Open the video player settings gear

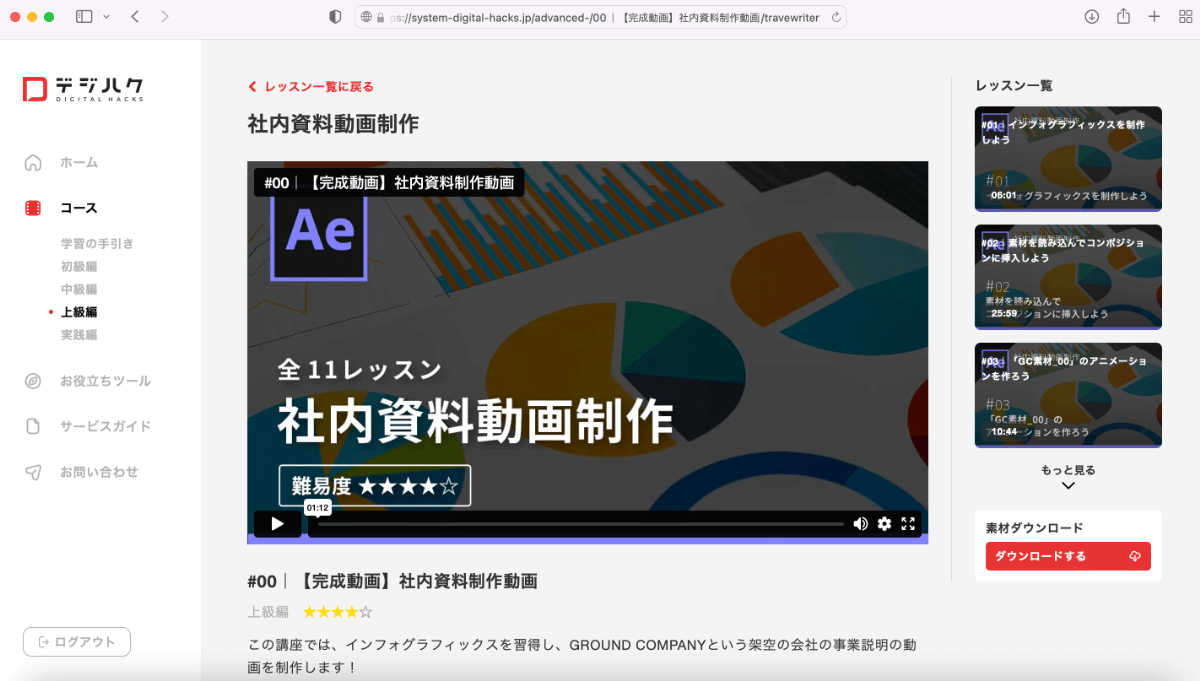coord(884,523)
